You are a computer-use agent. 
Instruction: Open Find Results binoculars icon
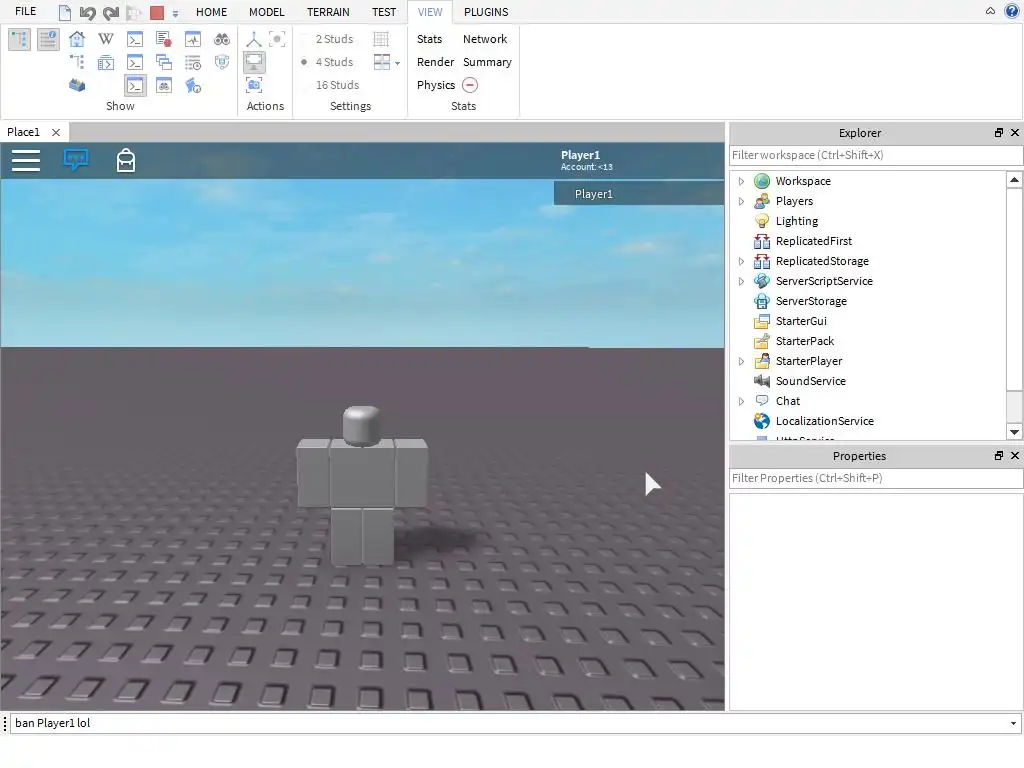point(221,39)
